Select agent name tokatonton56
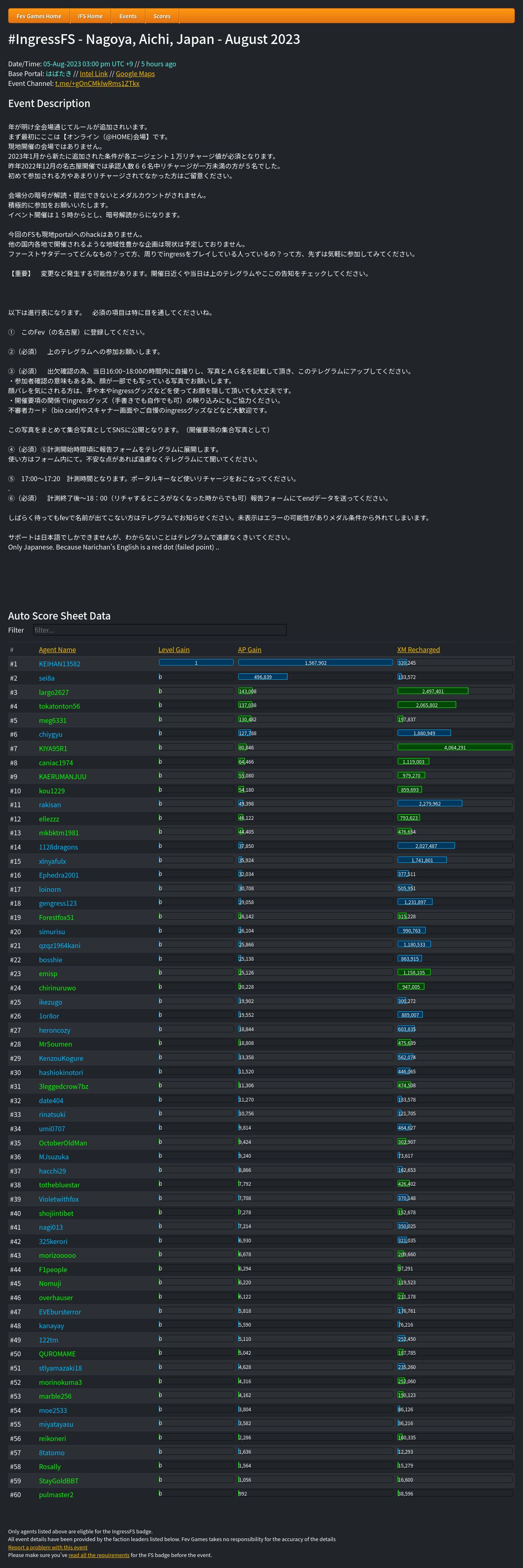Screen dimensions: 523x1568 59,706
